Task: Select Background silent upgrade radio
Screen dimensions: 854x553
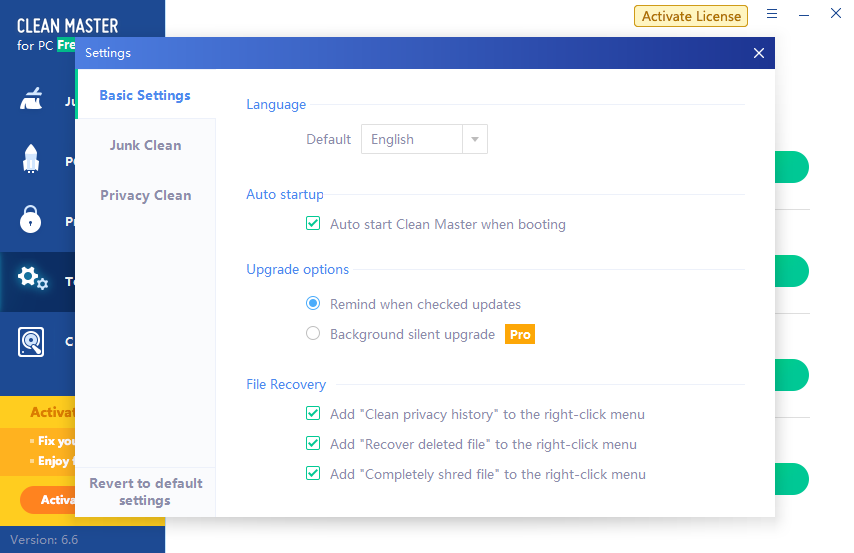Action: [x=313, y=333]
